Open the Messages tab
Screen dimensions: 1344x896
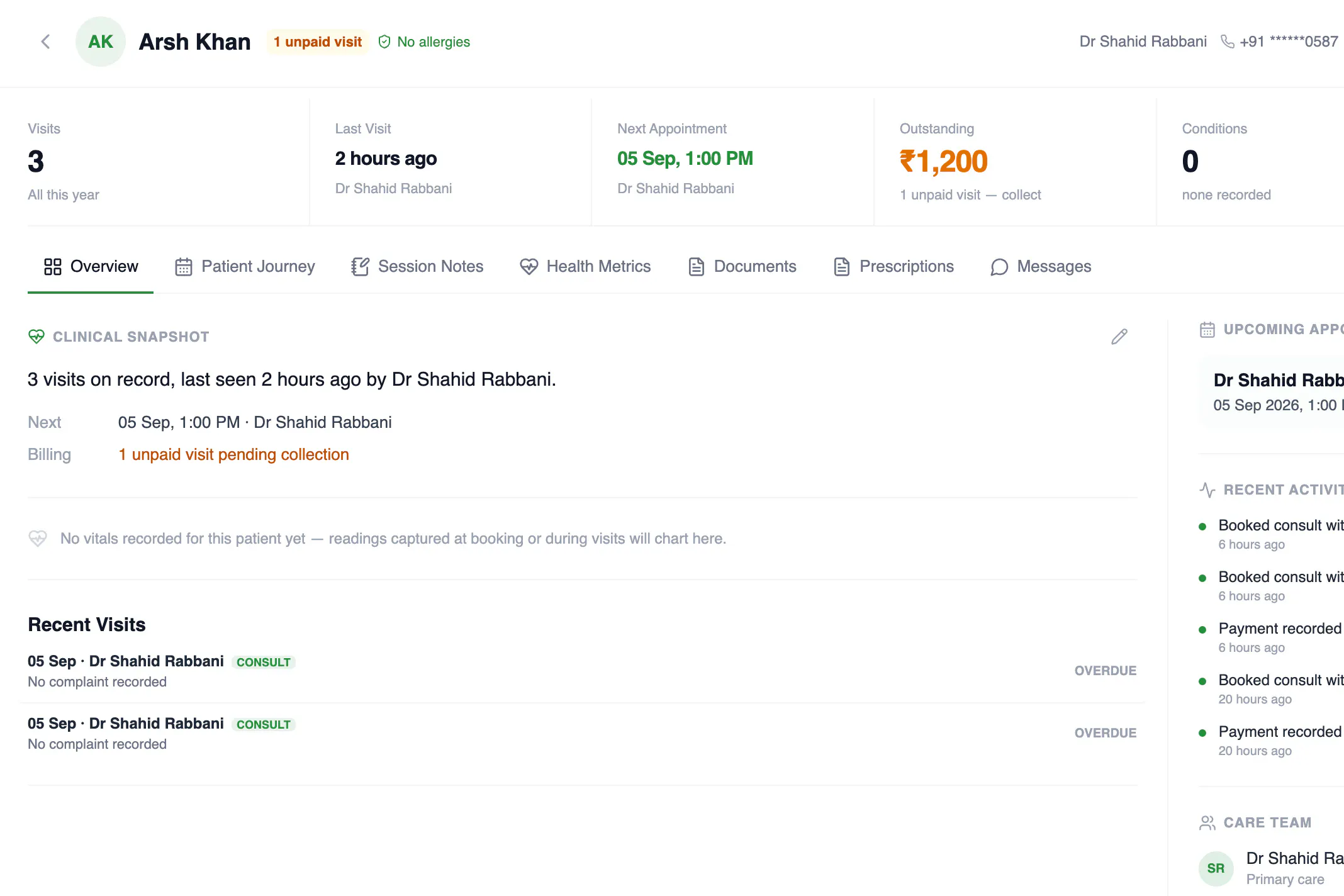pyautogui.click(x=1041, y=267)
